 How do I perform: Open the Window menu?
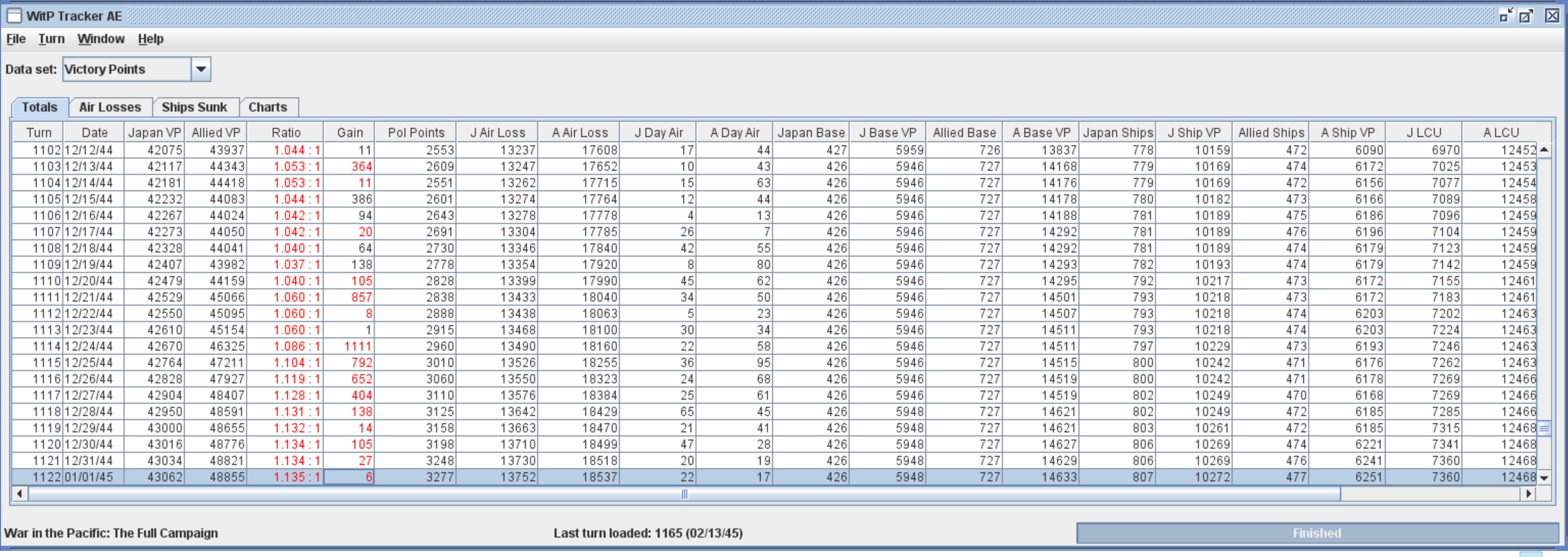pyautogui.click(x=100, y=39)
